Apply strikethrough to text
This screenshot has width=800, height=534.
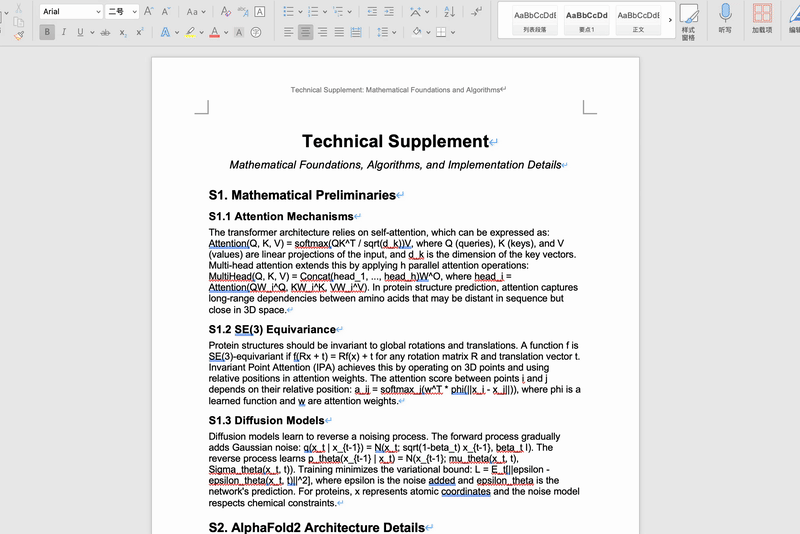[x=105, y=32]
